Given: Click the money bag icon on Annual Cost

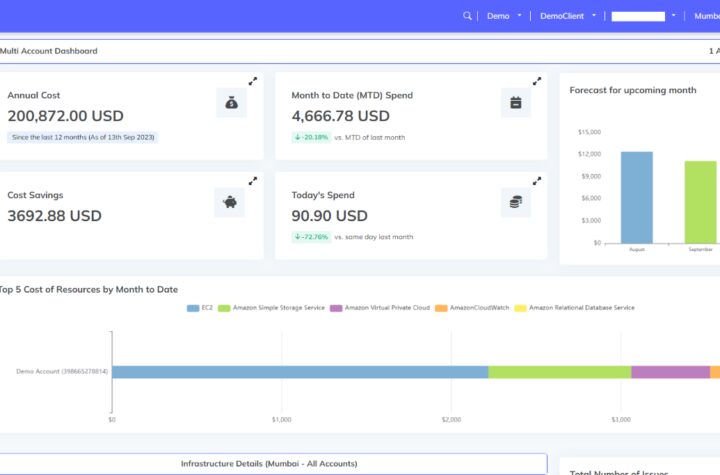Looking at the screenshot, I should tap(231, 102).
